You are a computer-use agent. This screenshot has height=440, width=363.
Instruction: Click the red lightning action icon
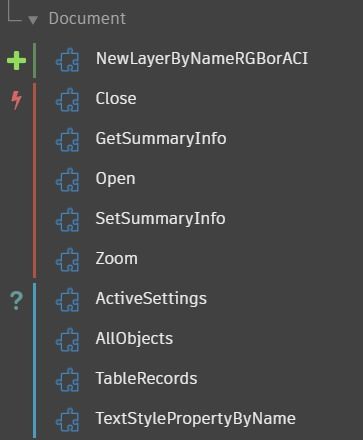pos(16,100)
